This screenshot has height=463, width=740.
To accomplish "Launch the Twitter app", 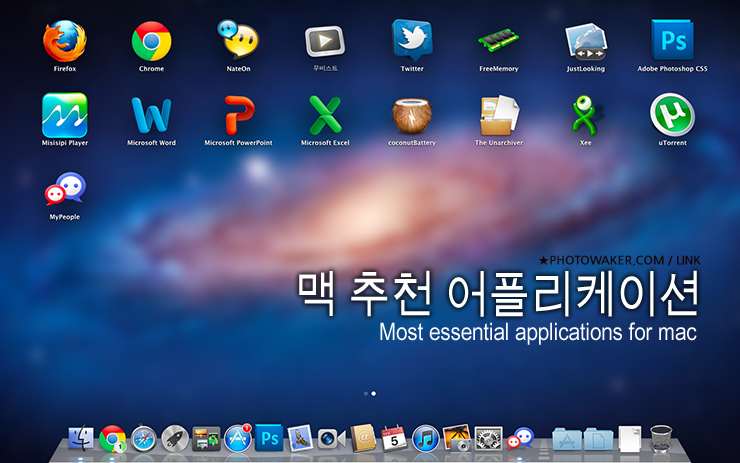I will coord(412,40).
